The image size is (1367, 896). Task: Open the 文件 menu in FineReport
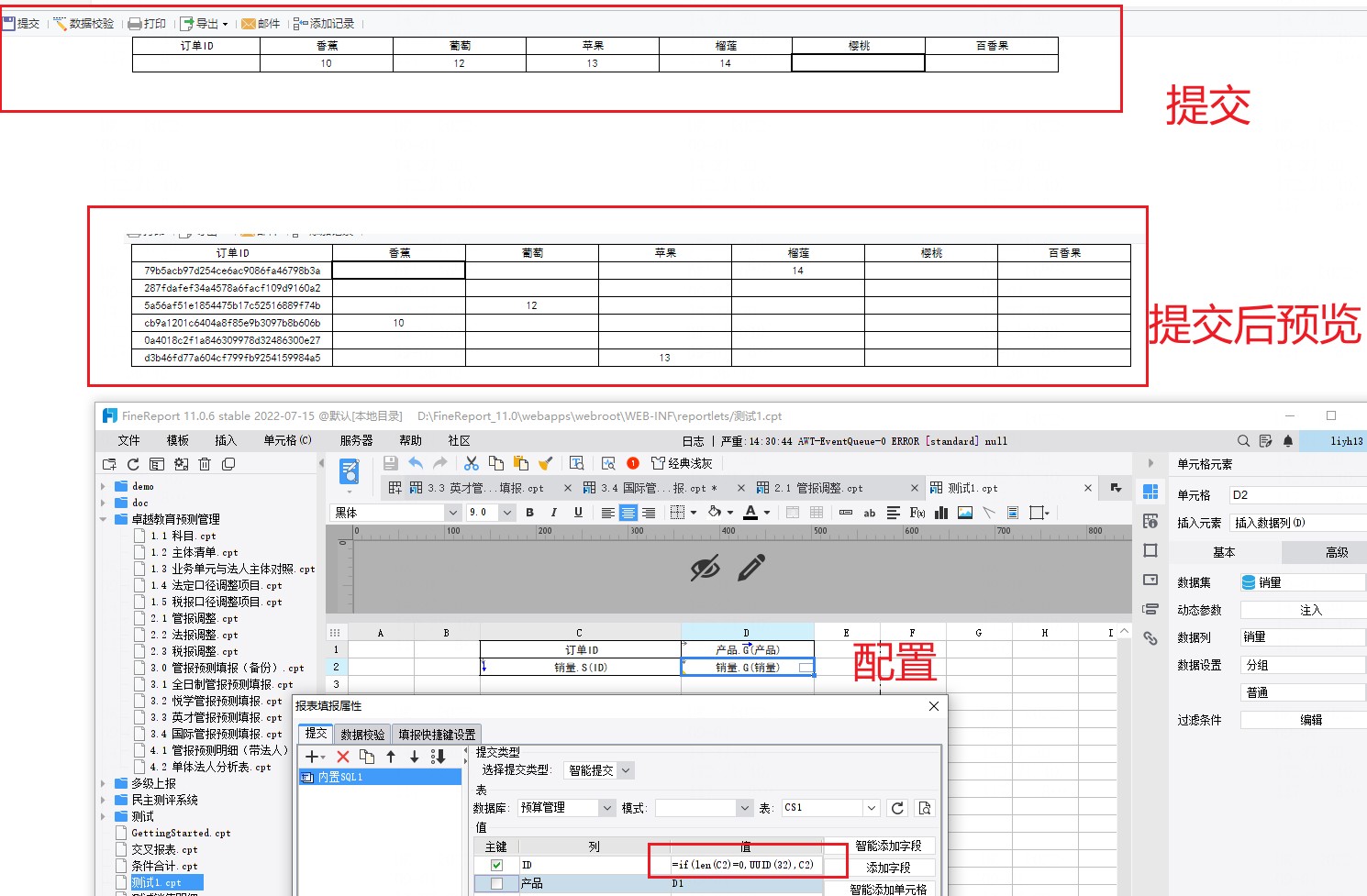tap(128, 440)
